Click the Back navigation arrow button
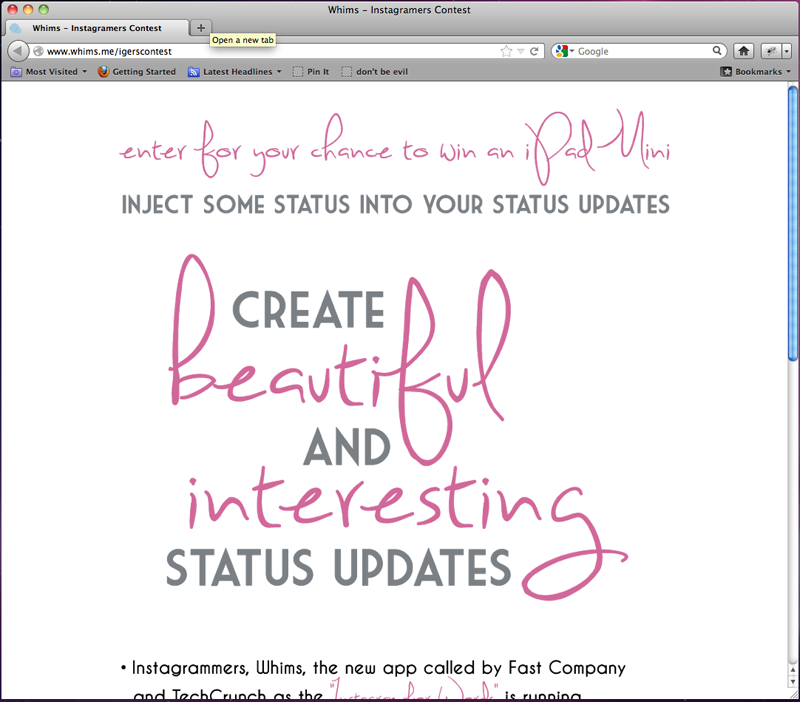 coord(18,51)
